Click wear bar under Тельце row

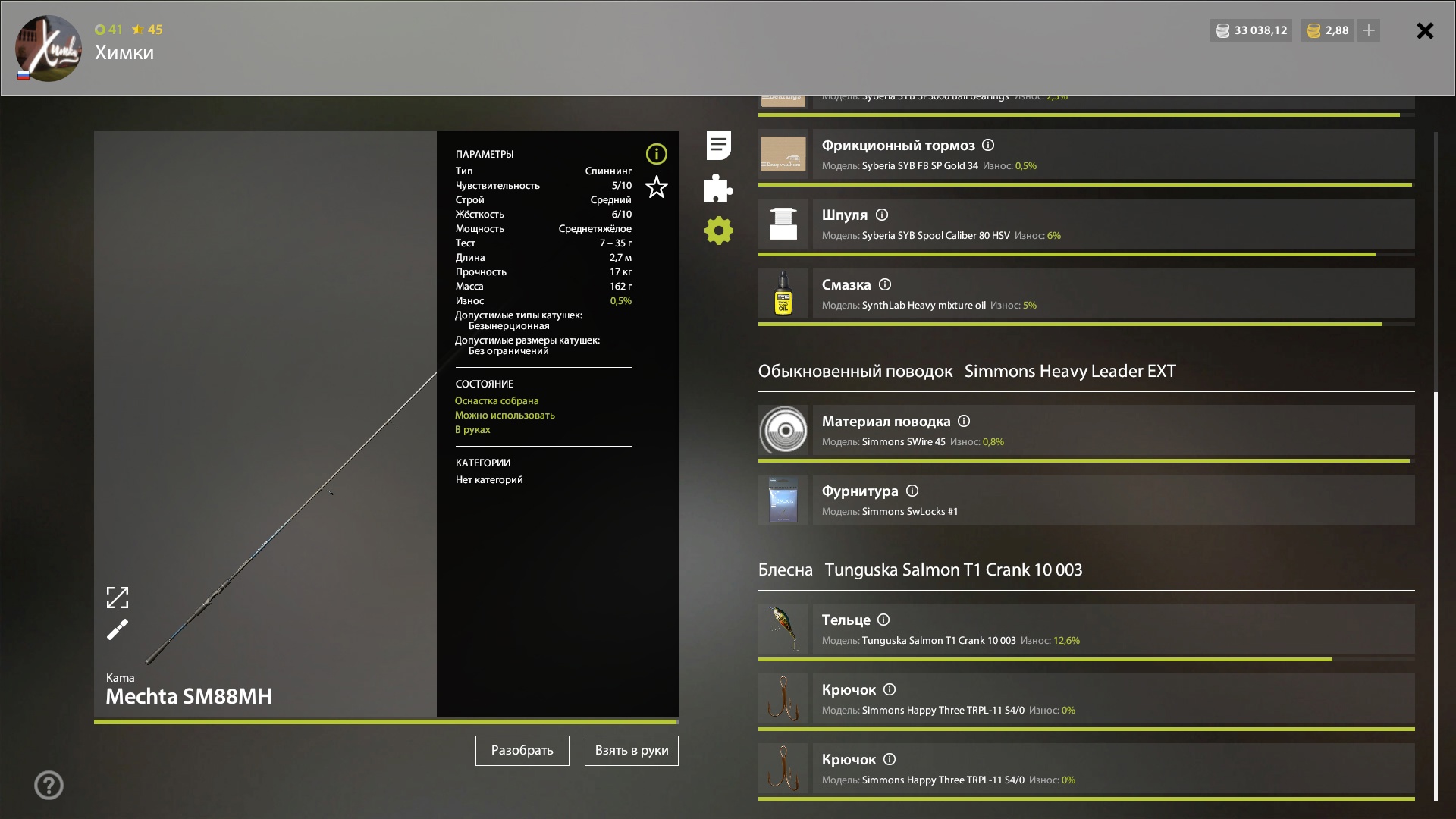(x=1087, y=659)
